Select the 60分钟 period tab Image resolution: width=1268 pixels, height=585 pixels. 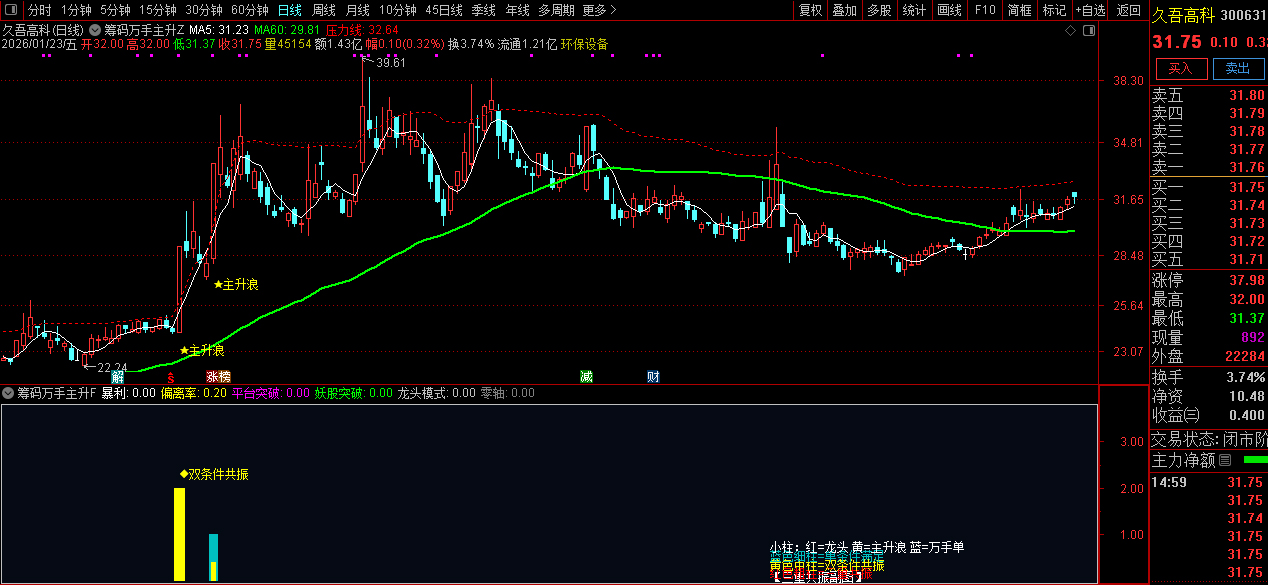(x=249, y=10)
